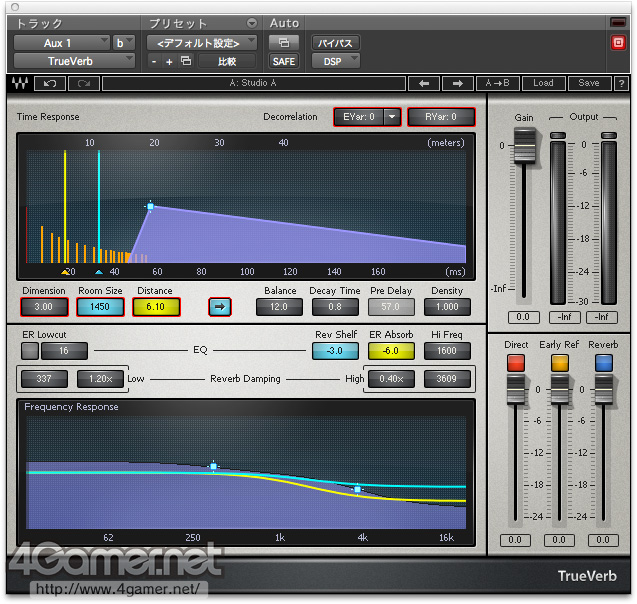Click the Reverb level fader handle
The height and width of the screenshot is (604, 637).
pyautogui.click(x=604, y=390)
